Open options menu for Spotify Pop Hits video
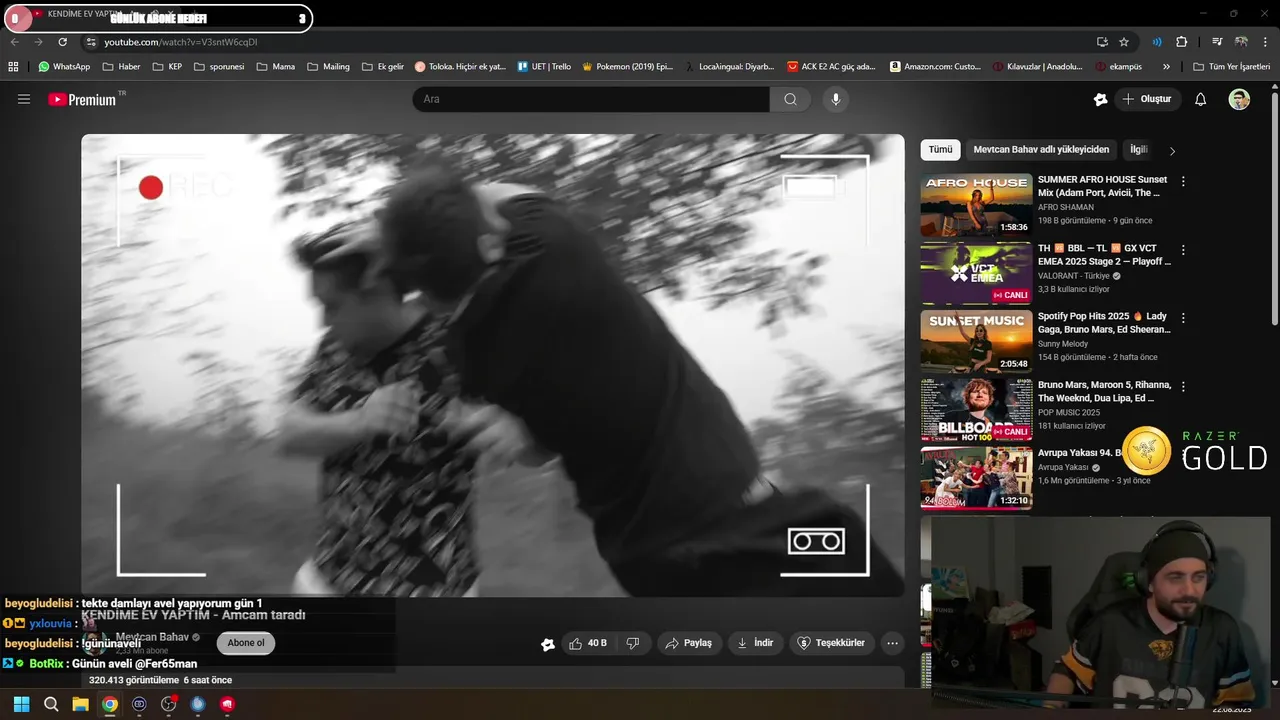 click(1183, 318)
